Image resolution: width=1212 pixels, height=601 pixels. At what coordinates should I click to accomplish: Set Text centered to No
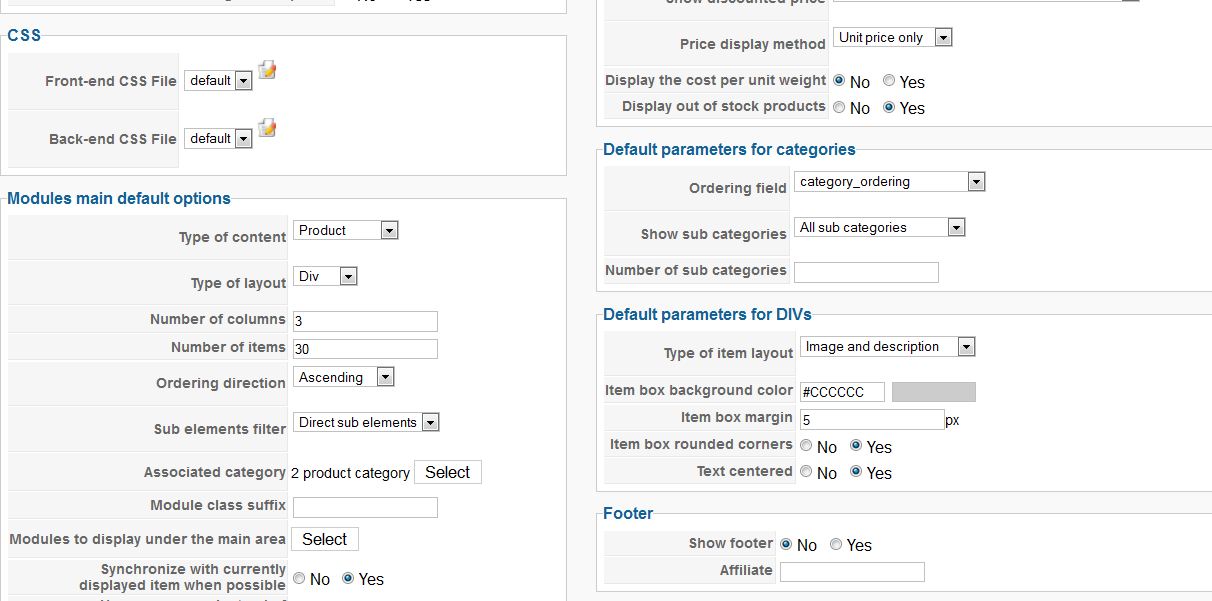tap(806, 472)
